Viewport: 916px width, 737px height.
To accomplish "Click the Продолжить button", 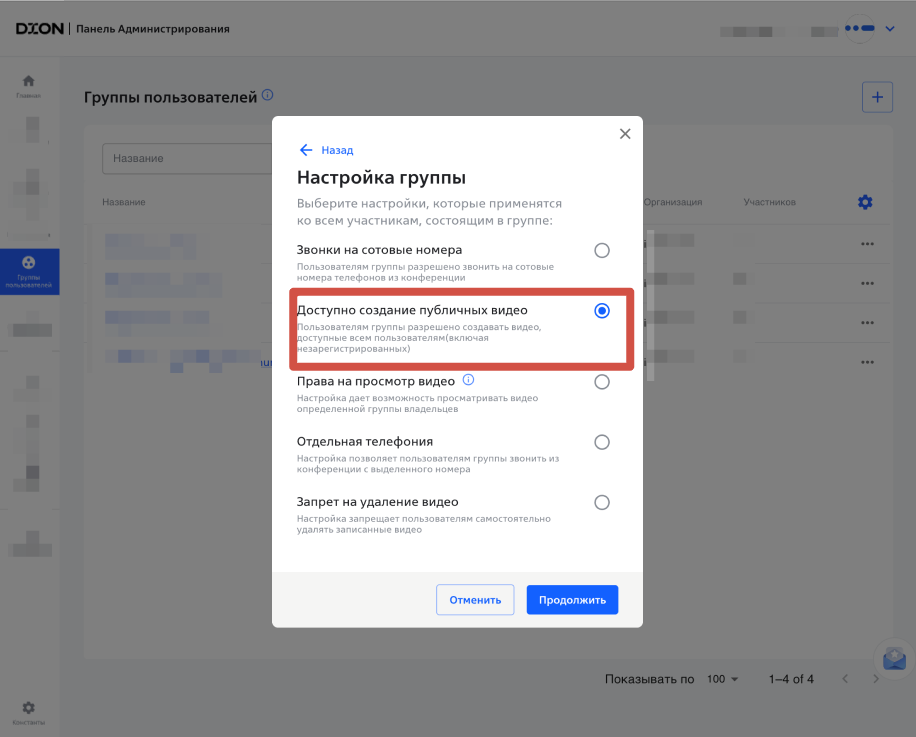I will 572,600.
